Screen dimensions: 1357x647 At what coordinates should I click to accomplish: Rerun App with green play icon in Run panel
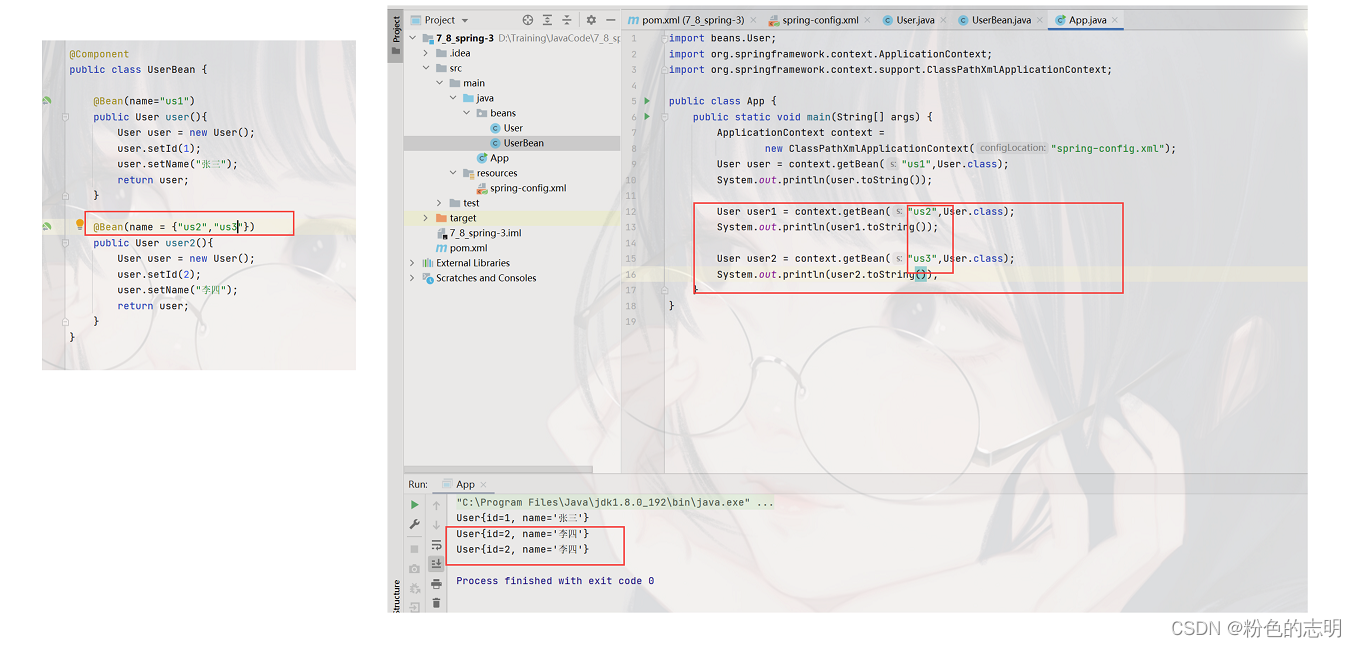(x=415, y=505)
